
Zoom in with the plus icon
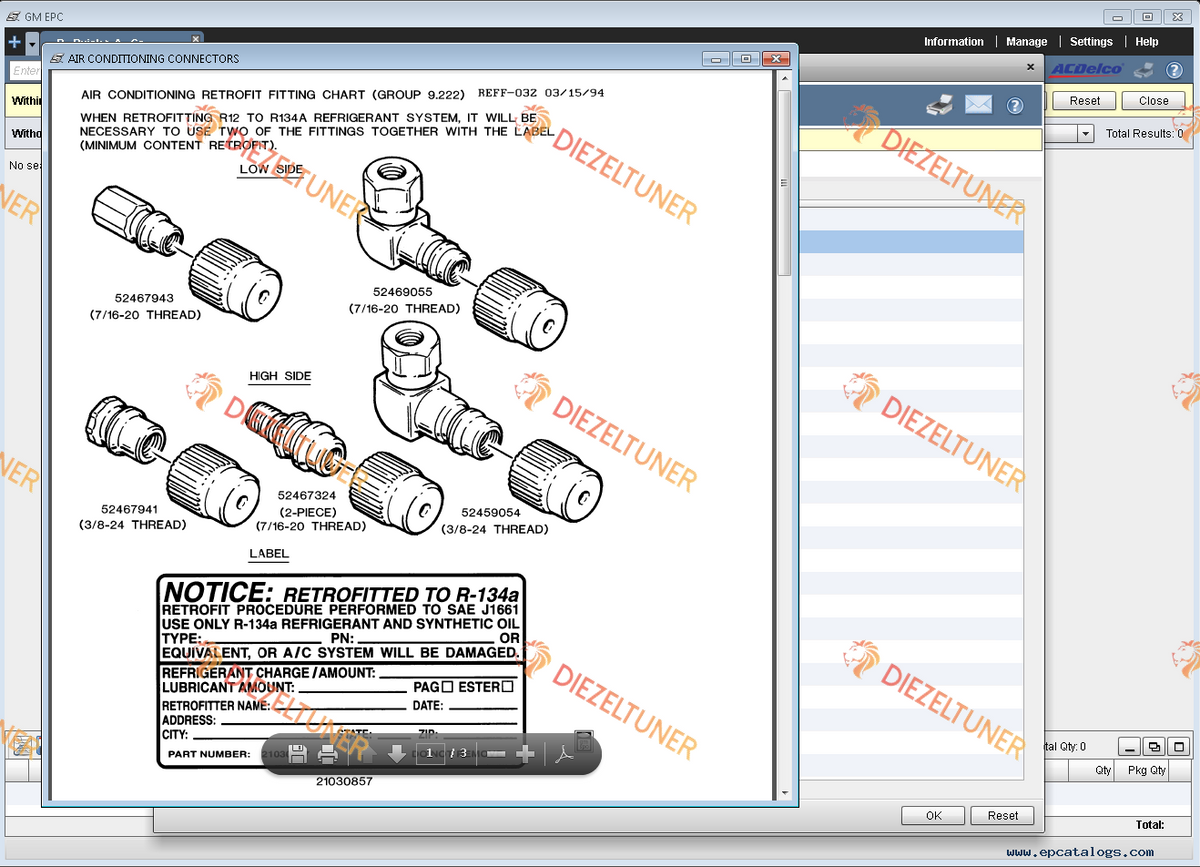pyautogui.click(x=526, y=754)
